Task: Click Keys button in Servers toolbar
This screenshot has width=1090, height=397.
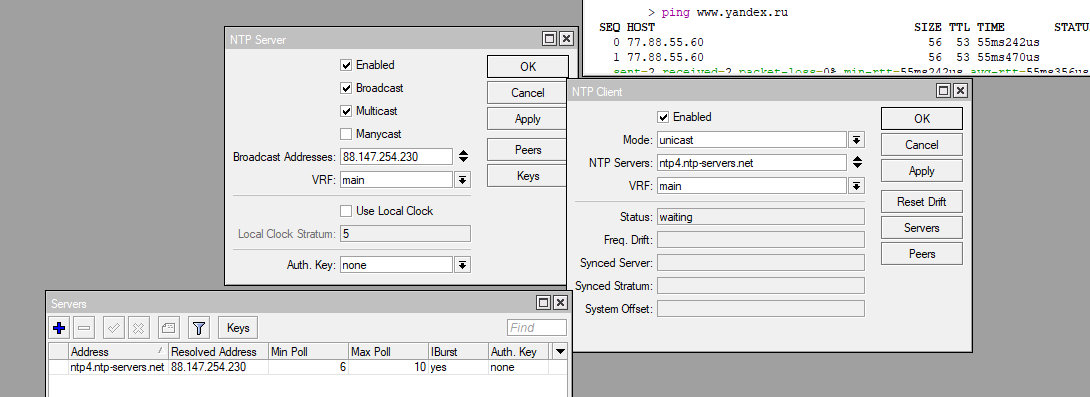Action: click(x=238, y=327)
